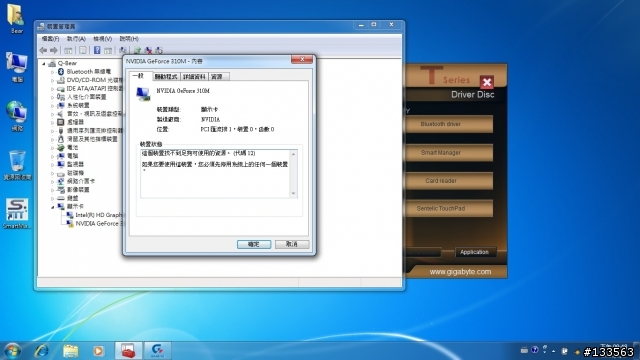Screen dimensions: 640x360
Task: Click the 取消 Cancel button in properties dialog
Action: coord(292,244)
